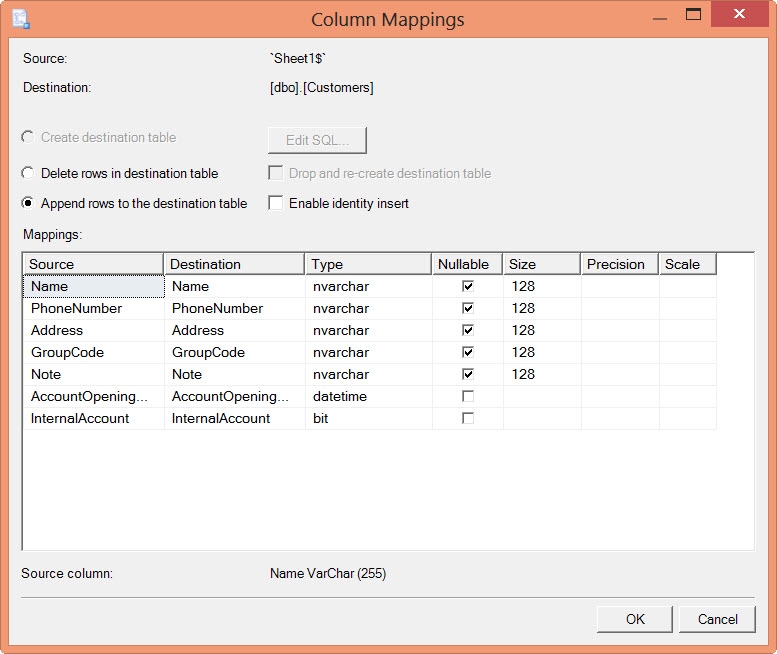Toggle Nullable checkbox for PhoneNumber row
This screenshot has width=777, height=654.
coord(467,308)
